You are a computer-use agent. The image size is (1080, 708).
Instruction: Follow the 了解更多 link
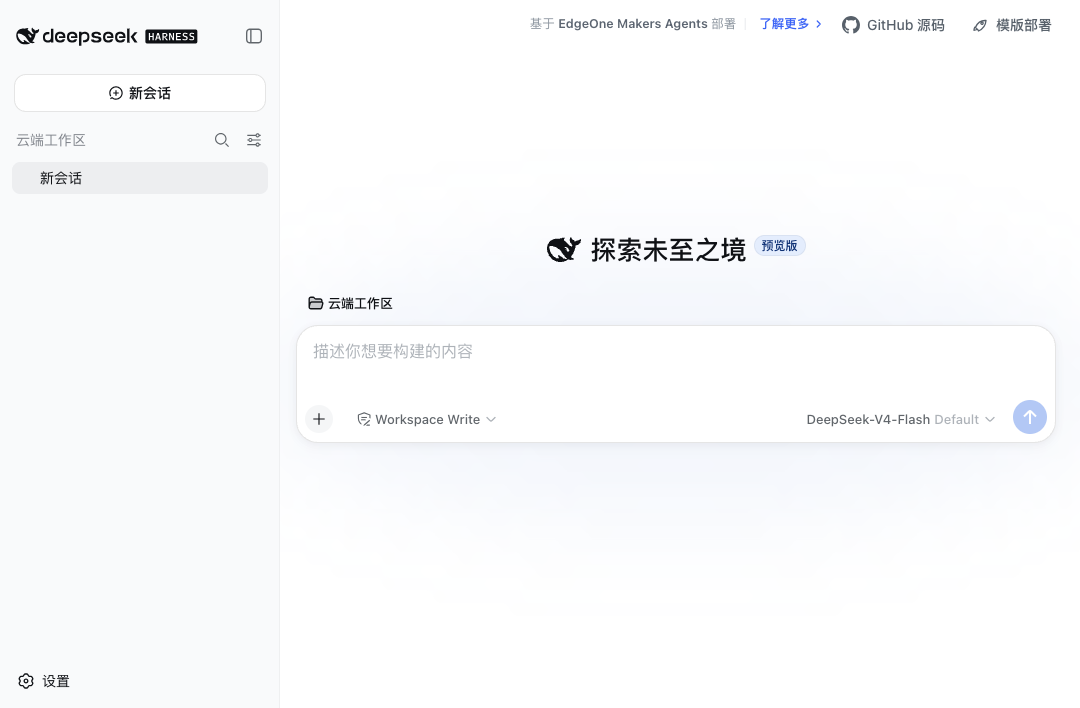pos(790,24)
